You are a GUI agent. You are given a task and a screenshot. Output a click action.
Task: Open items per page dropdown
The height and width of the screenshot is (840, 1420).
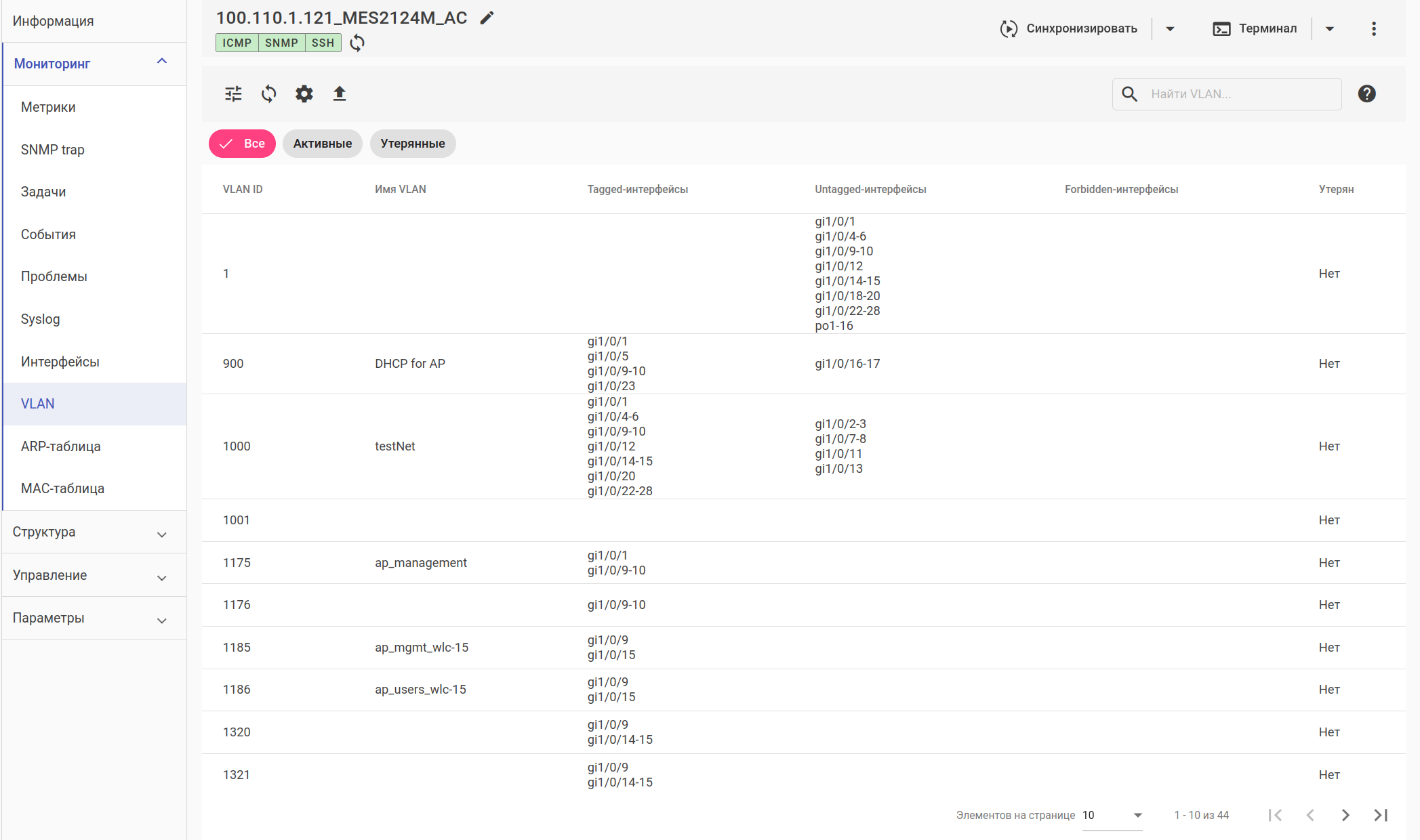click(1112, 815)
